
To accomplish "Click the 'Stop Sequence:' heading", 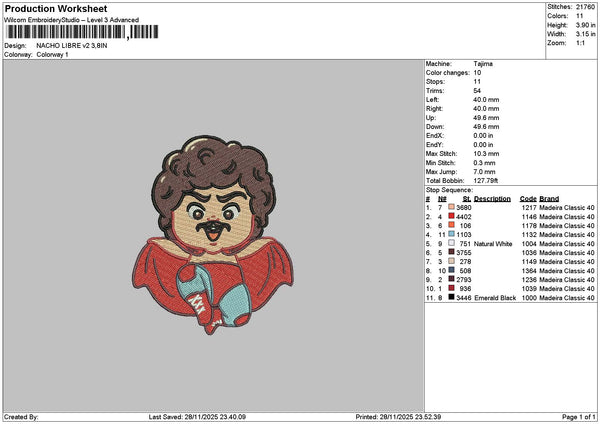I will coord(449,190).
